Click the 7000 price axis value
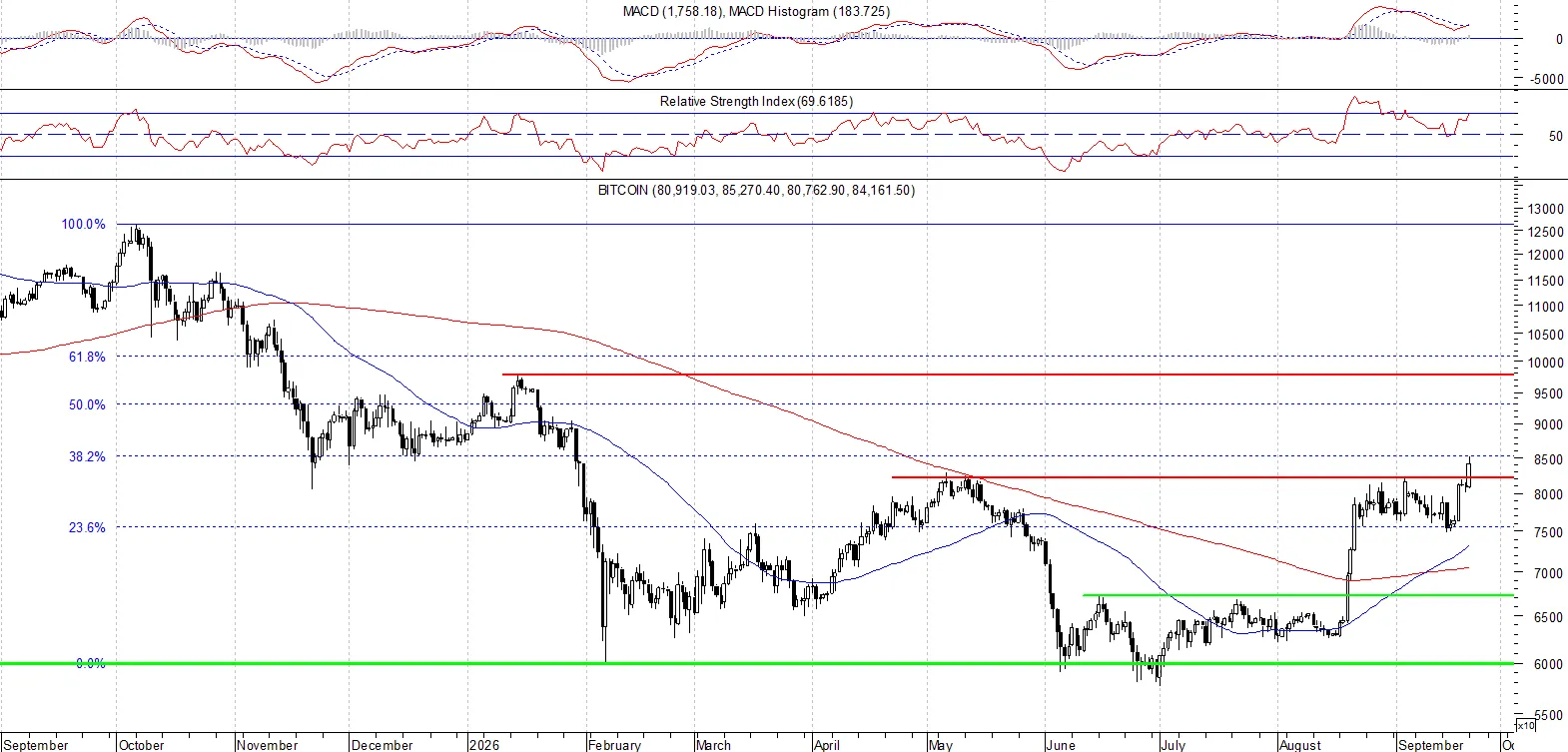Image resolution: width=1568 pixels, height=752 pixels. click(x=1548, y=573)
